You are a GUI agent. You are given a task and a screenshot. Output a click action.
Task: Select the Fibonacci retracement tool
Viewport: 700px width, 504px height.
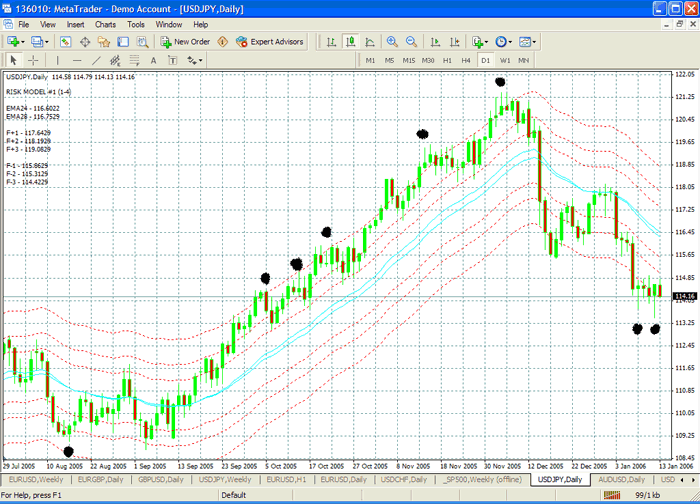[x=131, y=60]
